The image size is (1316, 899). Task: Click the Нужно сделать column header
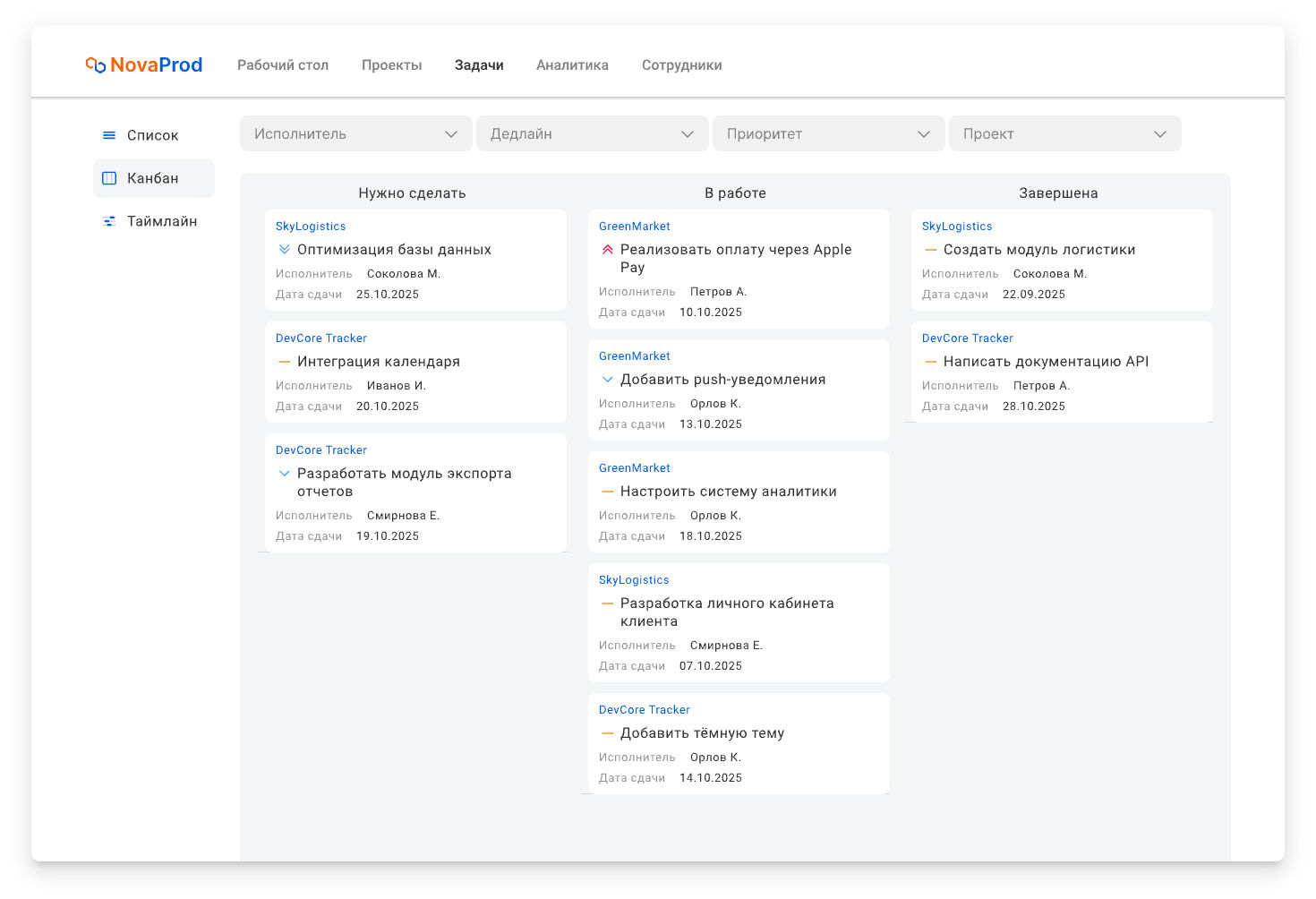412,193
